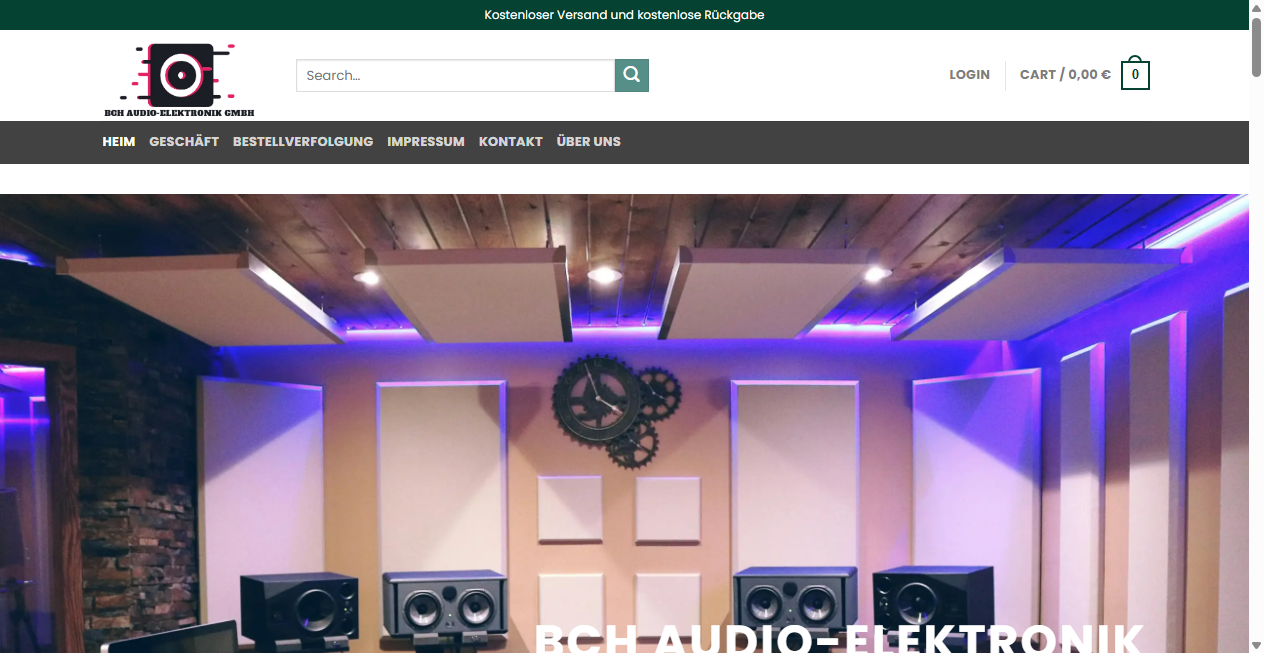Click the BCH AUDIO-ELEKTRONIK hero heading
This screenshot has width=1264, height=653.
click(x=838, y=637)
